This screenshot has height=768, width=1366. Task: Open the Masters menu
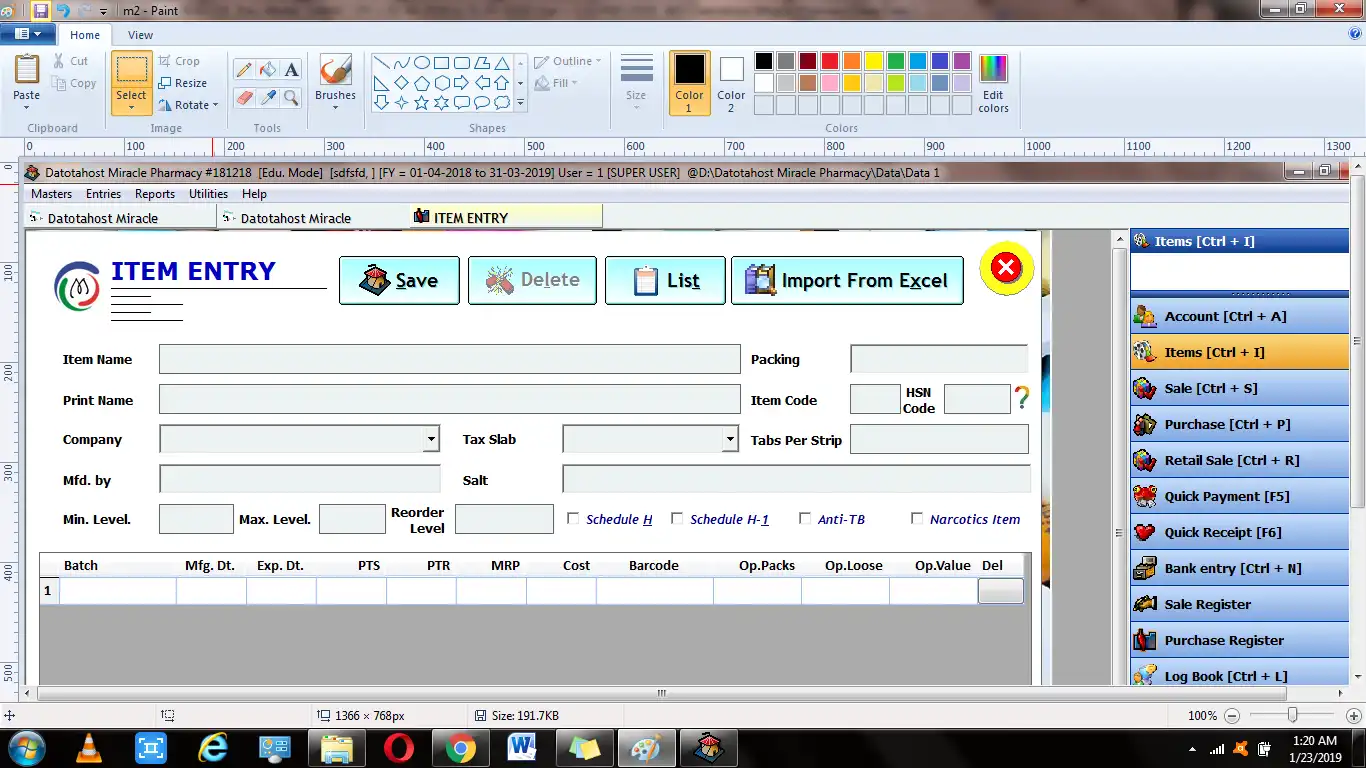coord(52,194)
